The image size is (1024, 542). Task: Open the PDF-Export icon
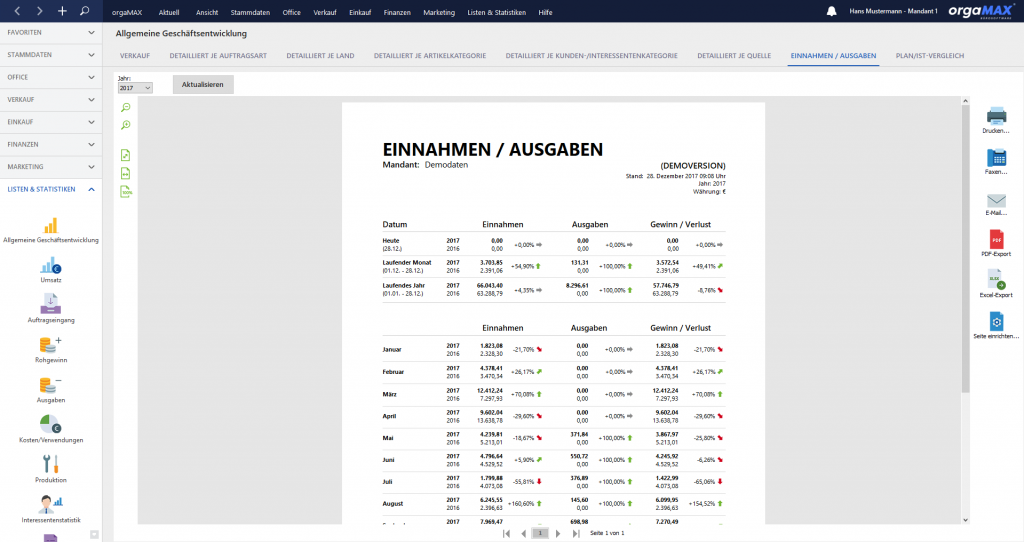click(996, 239)
